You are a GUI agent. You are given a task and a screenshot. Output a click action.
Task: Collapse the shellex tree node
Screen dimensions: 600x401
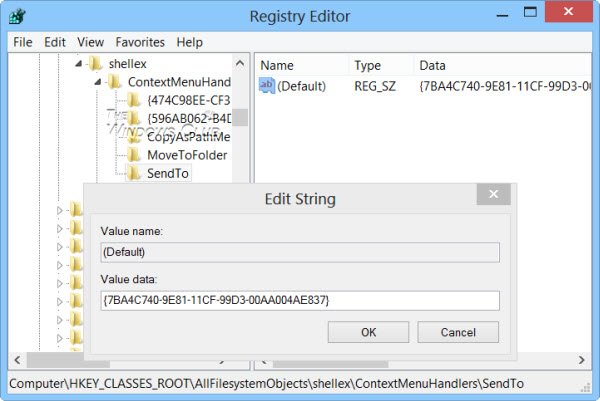(x=79, y=63)
